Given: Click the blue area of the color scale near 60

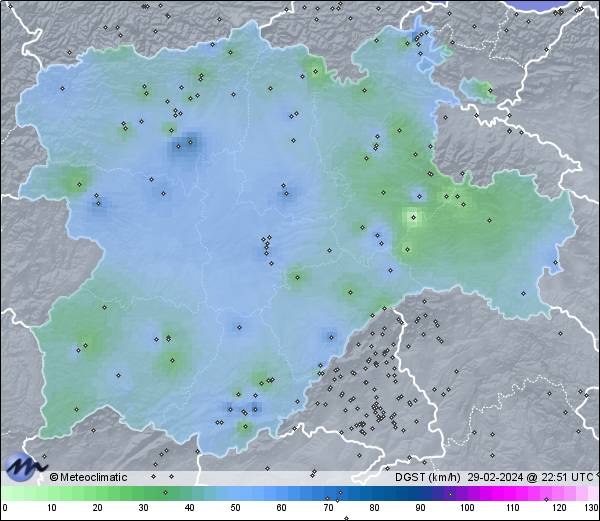Looking at the screenshot, I should coord(282,493).
